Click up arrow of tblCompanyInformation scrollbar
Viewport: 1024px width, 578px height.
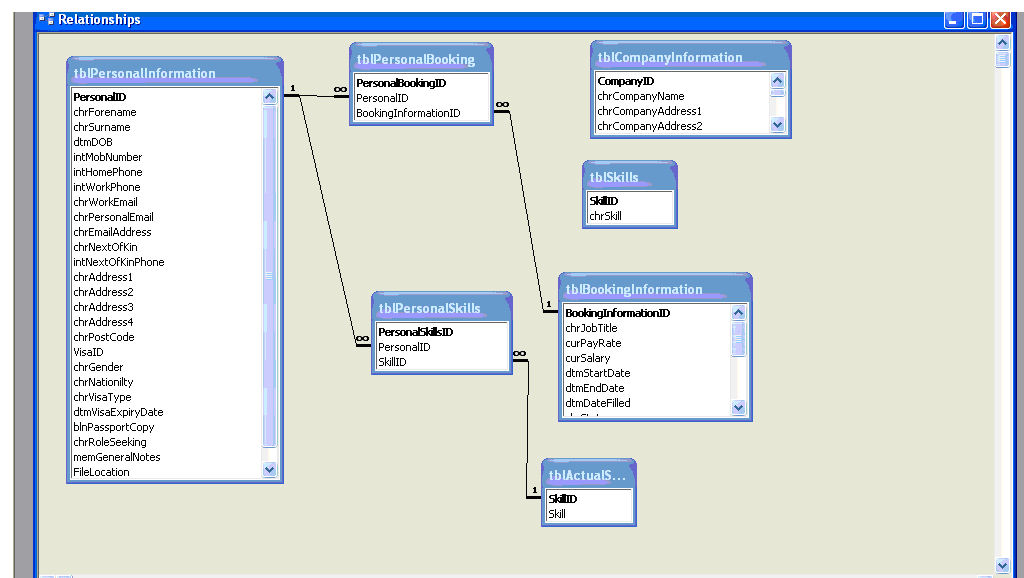click(x=777, y=80)
